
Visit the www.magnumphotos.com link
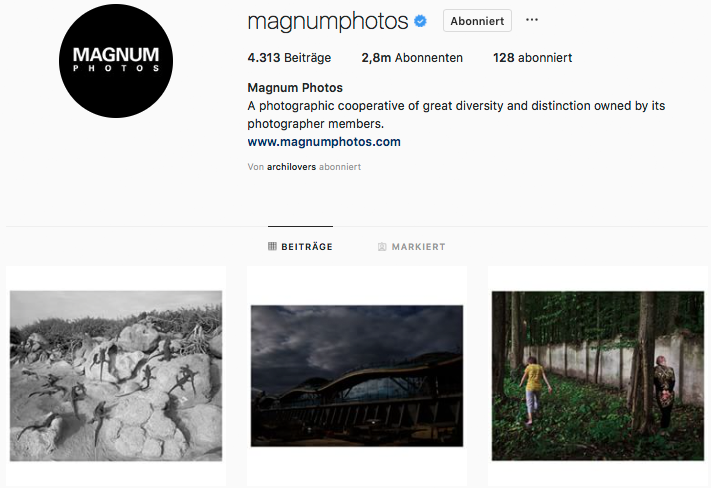click(x=324, y=142)
